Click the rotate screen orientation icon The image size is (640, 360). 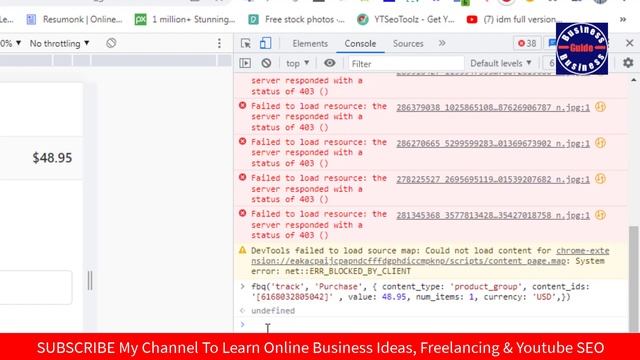pos(111,43)
